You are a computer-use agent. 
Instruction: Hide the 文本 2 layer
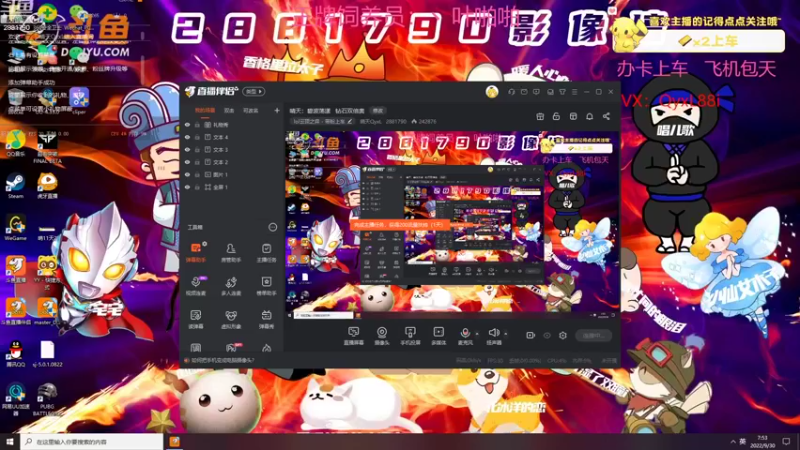click(187, 162)
